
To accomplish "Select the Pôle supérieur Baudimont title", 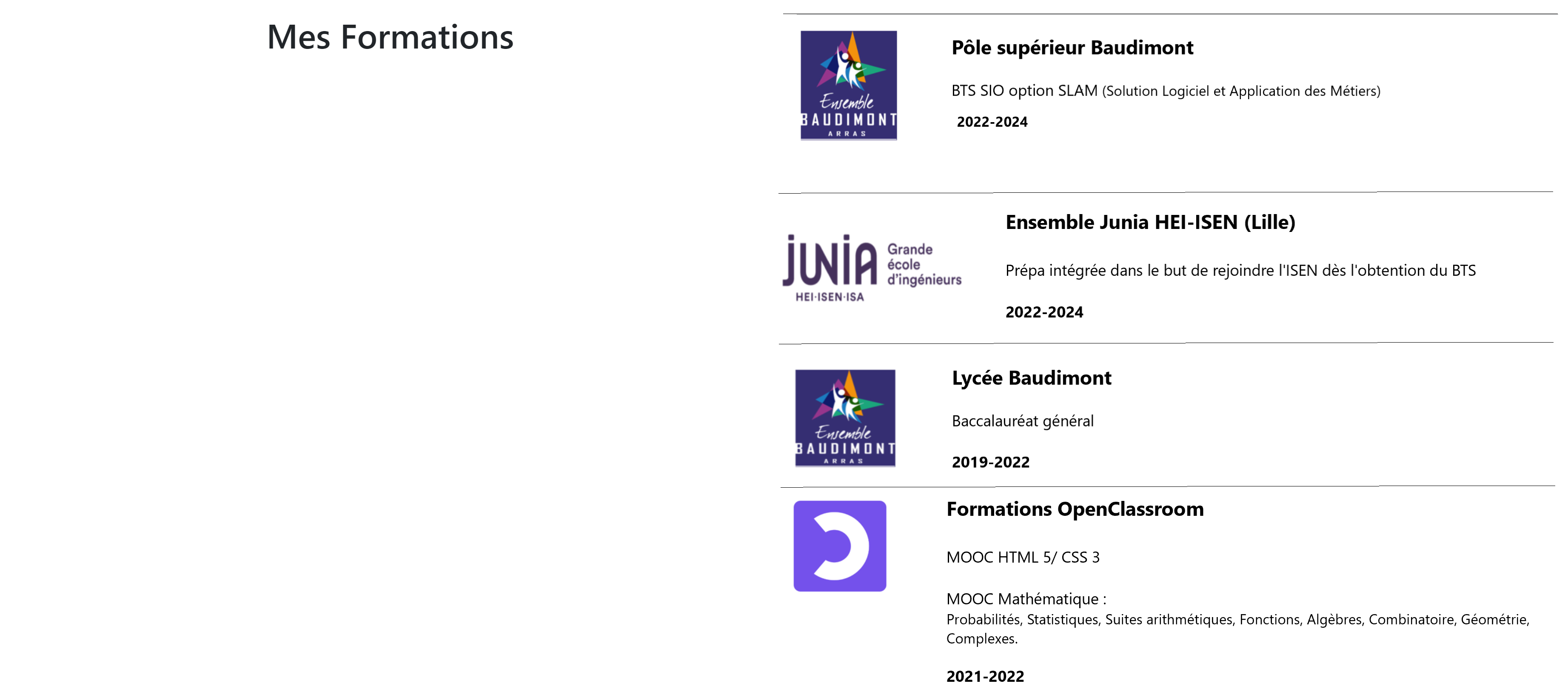I will point(1072,48).
